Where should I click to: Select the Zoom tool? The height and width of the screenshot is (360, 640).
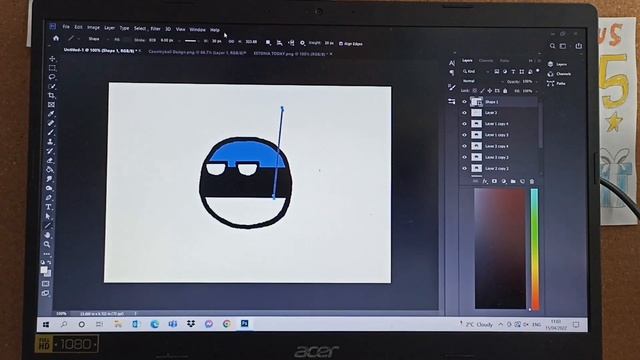[47, 244]
